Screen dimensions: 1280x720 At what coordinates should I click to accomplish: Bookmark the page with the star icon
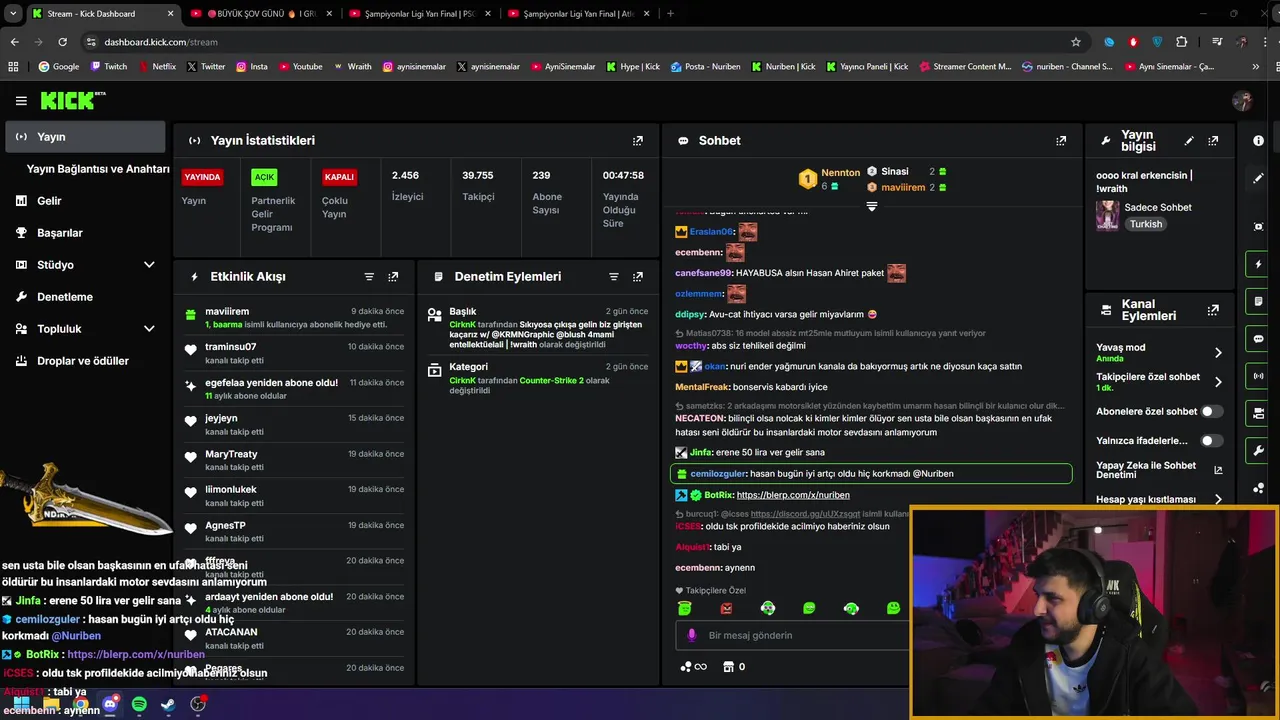(1076, 42)
